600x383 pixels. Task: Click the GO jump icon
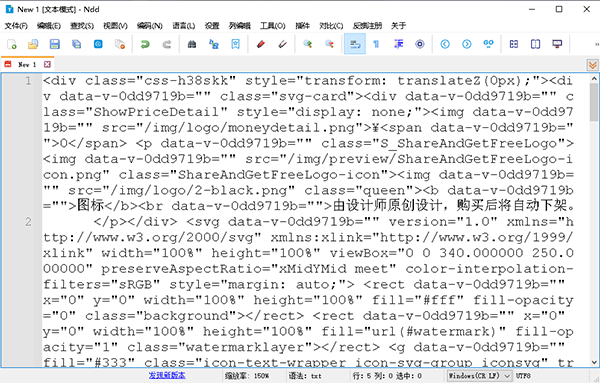click(x=489, y=44)
